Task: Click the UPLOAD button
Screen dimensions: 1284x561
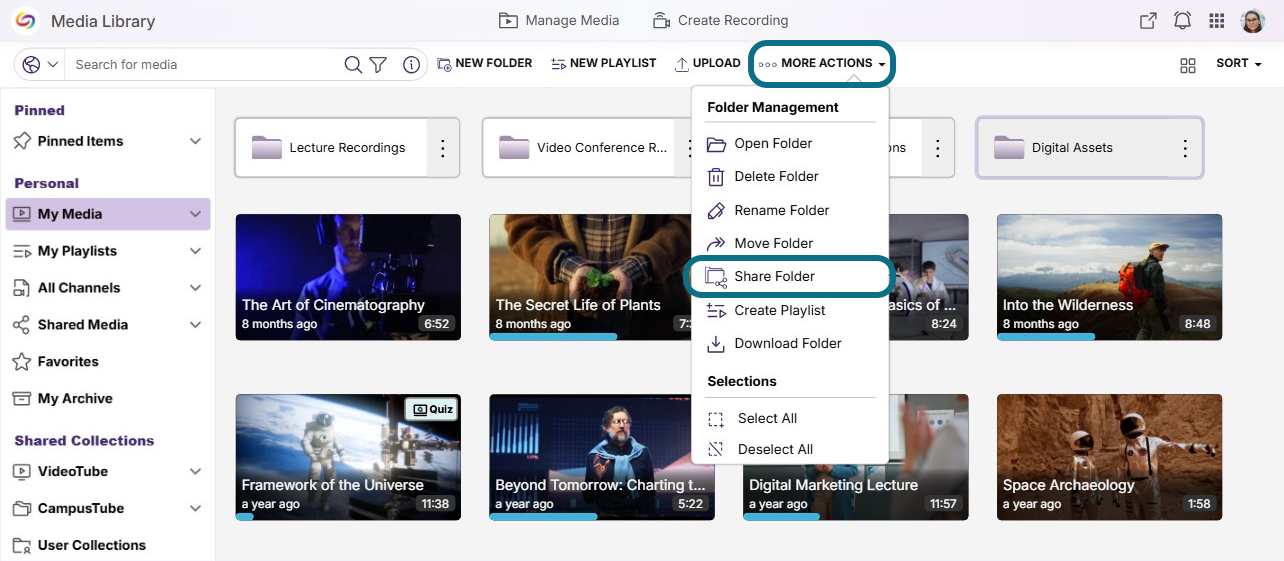Action: [x=707, y=63]
